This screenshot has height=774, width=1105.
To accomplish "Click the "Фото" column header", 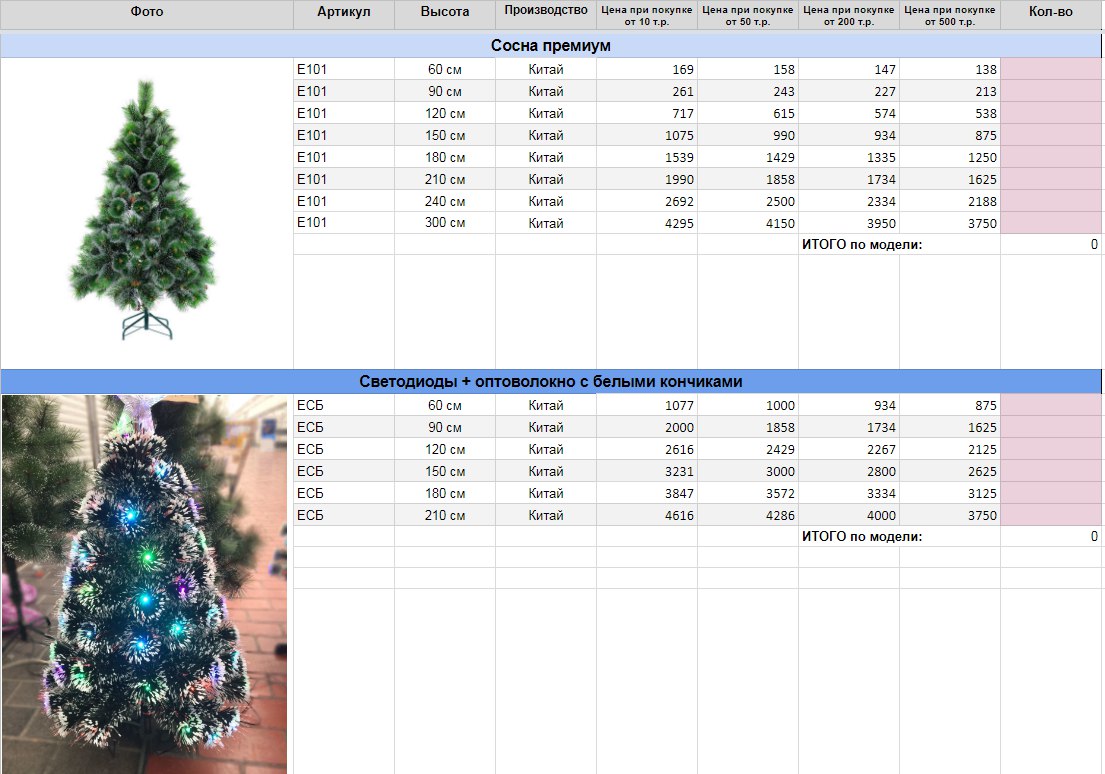I will (146, 12).
